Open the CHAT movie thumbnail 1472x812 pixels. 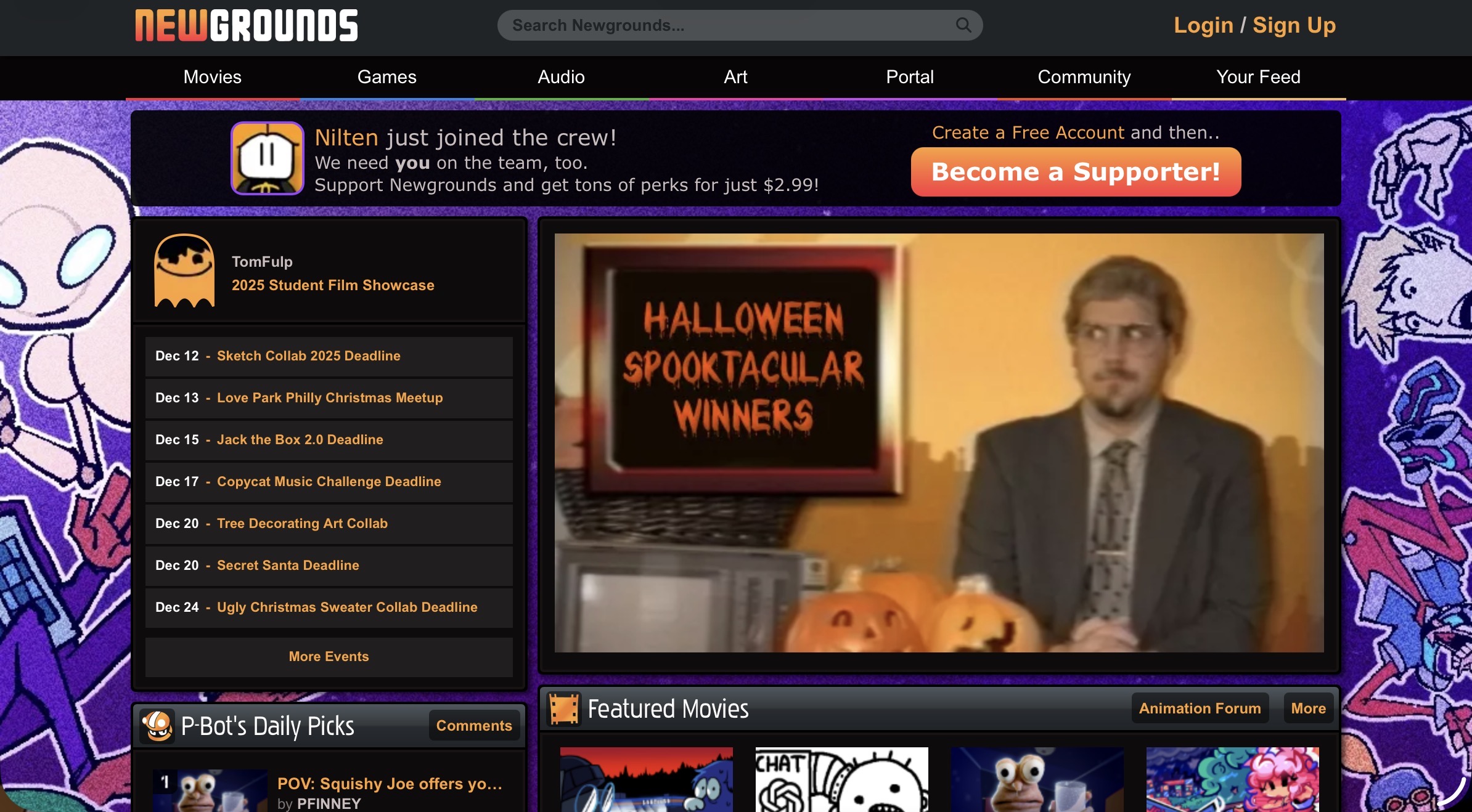841,779
